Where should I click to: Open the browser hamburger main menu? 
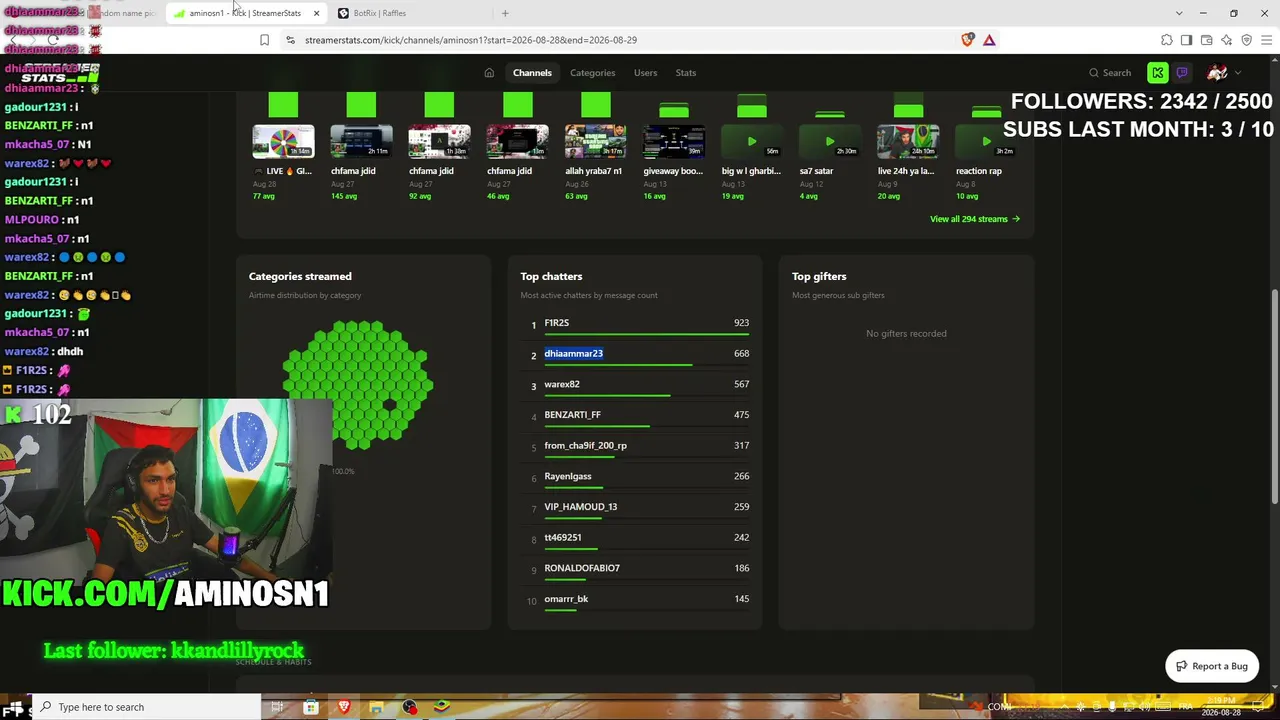click(1266, 40)
